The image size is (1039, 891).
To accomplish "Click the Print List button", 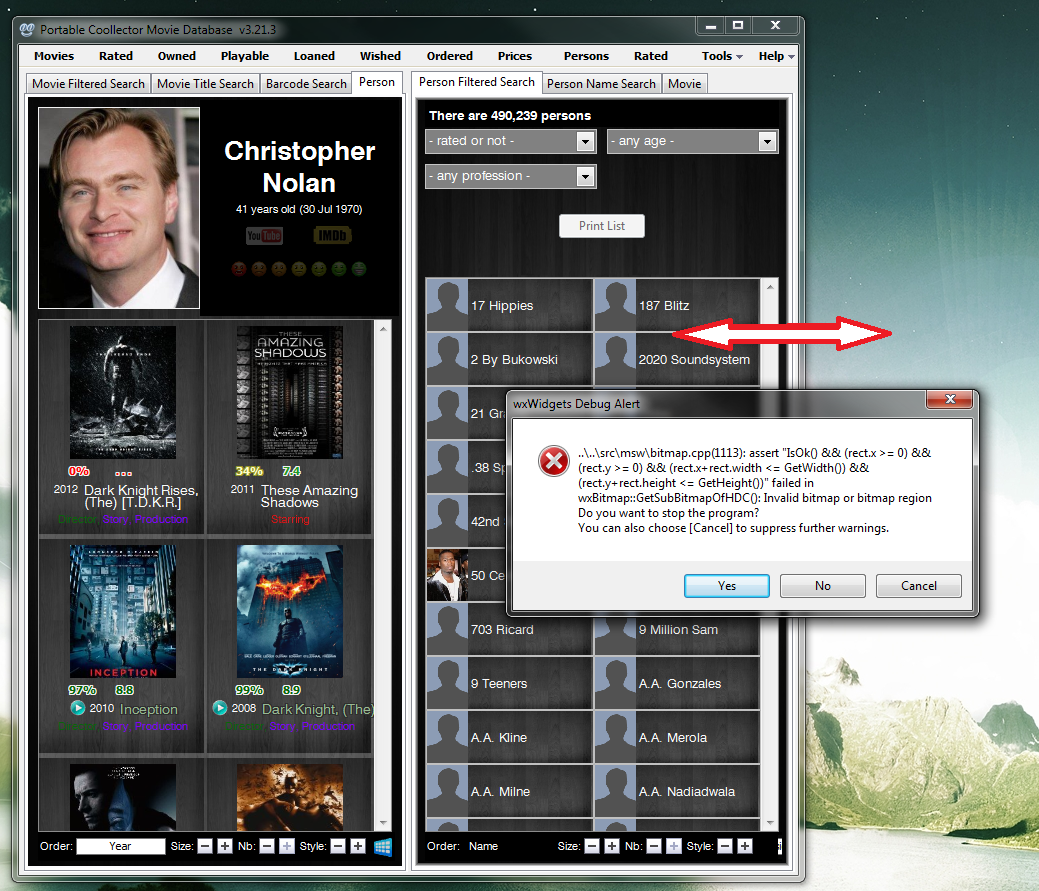I will 602,226.
